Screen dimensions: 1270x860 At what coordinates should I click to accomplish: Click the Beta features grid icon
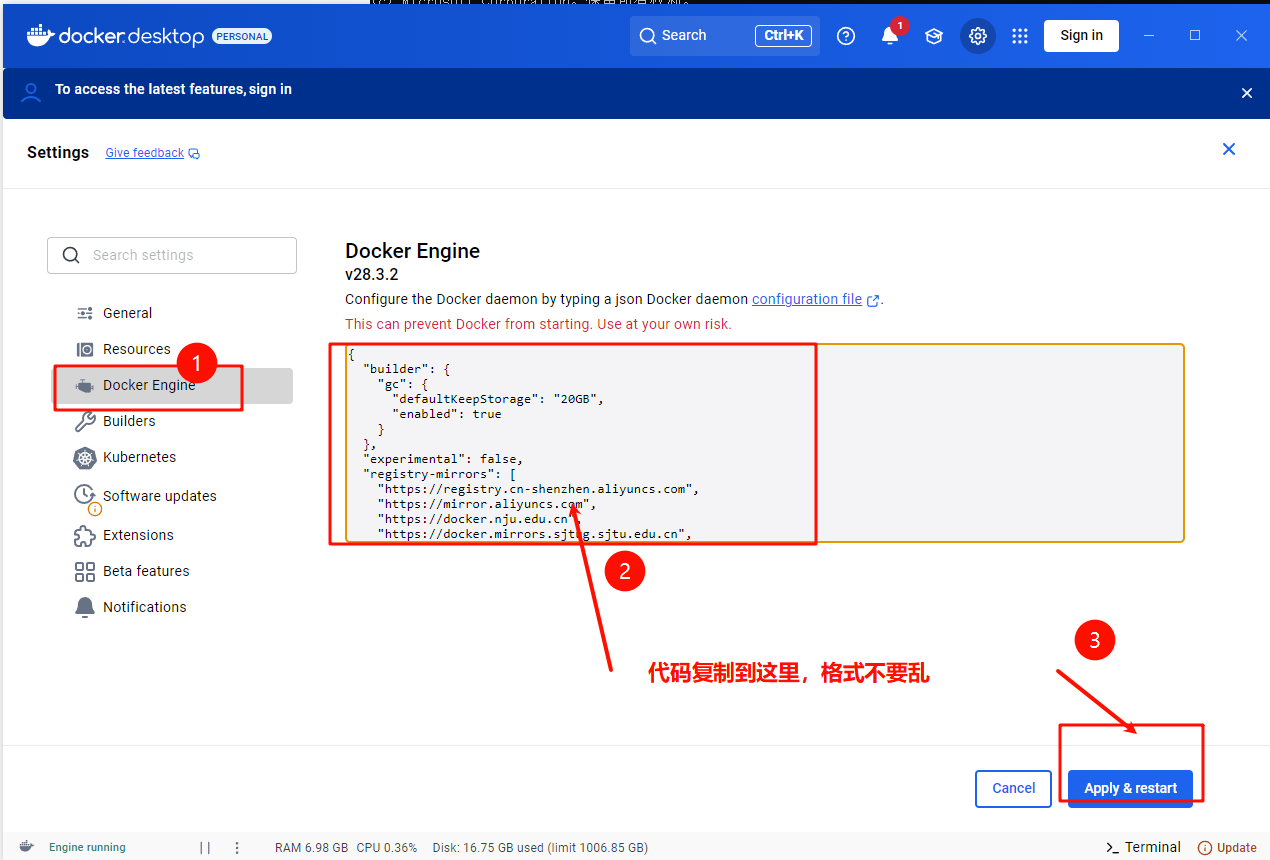click(85, 571)
